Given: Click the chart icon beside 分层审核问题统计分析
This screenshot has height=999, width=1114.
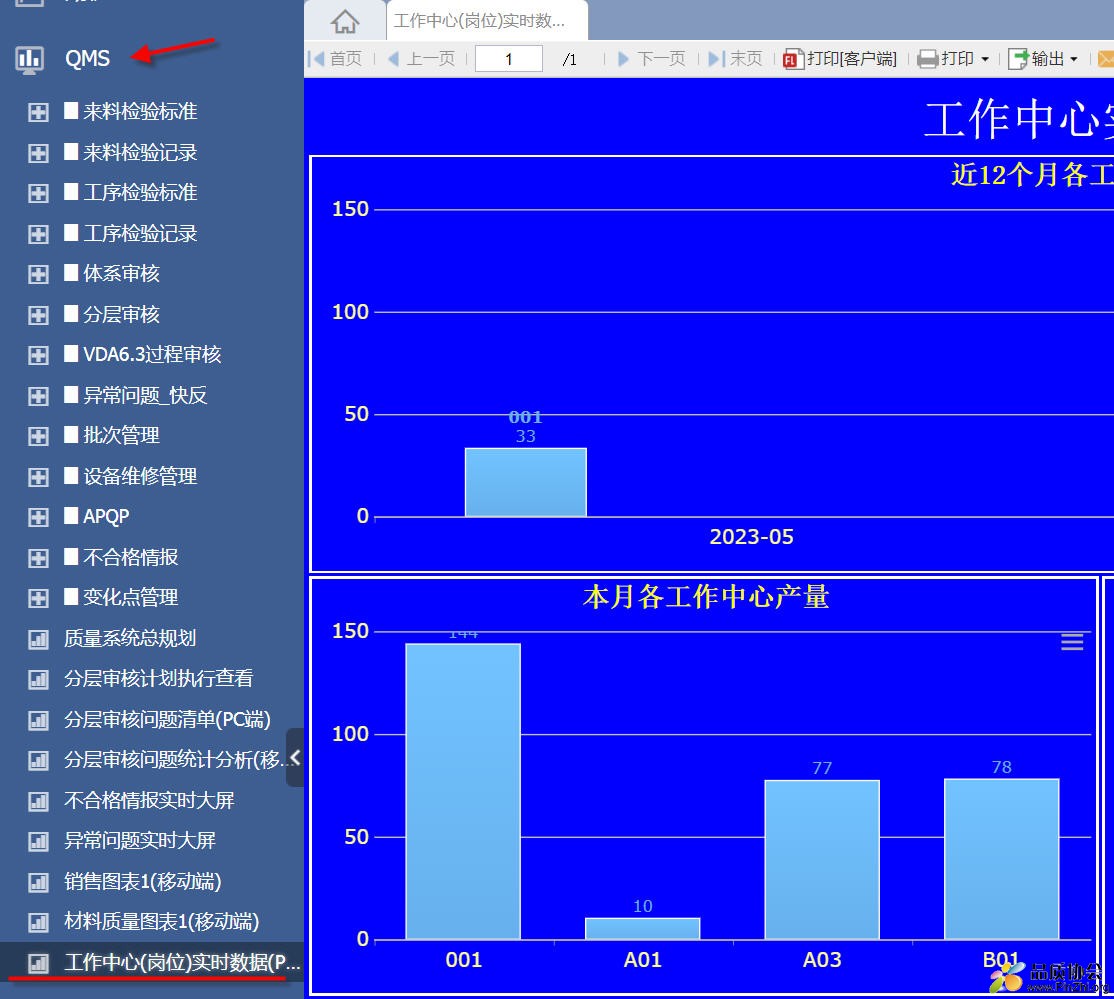Looking at the screenshot, I should pos(38,761).
